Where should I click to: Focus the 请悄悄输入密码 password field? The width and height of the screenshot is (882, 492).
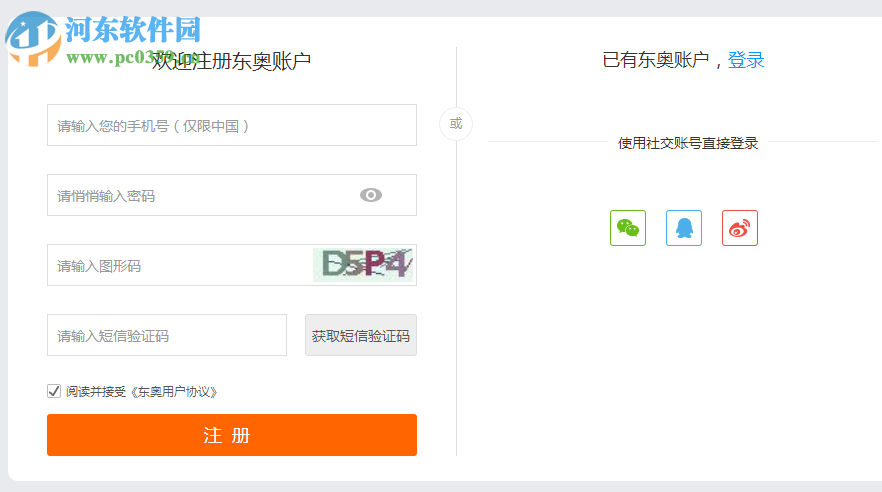(x=232, y=195)
